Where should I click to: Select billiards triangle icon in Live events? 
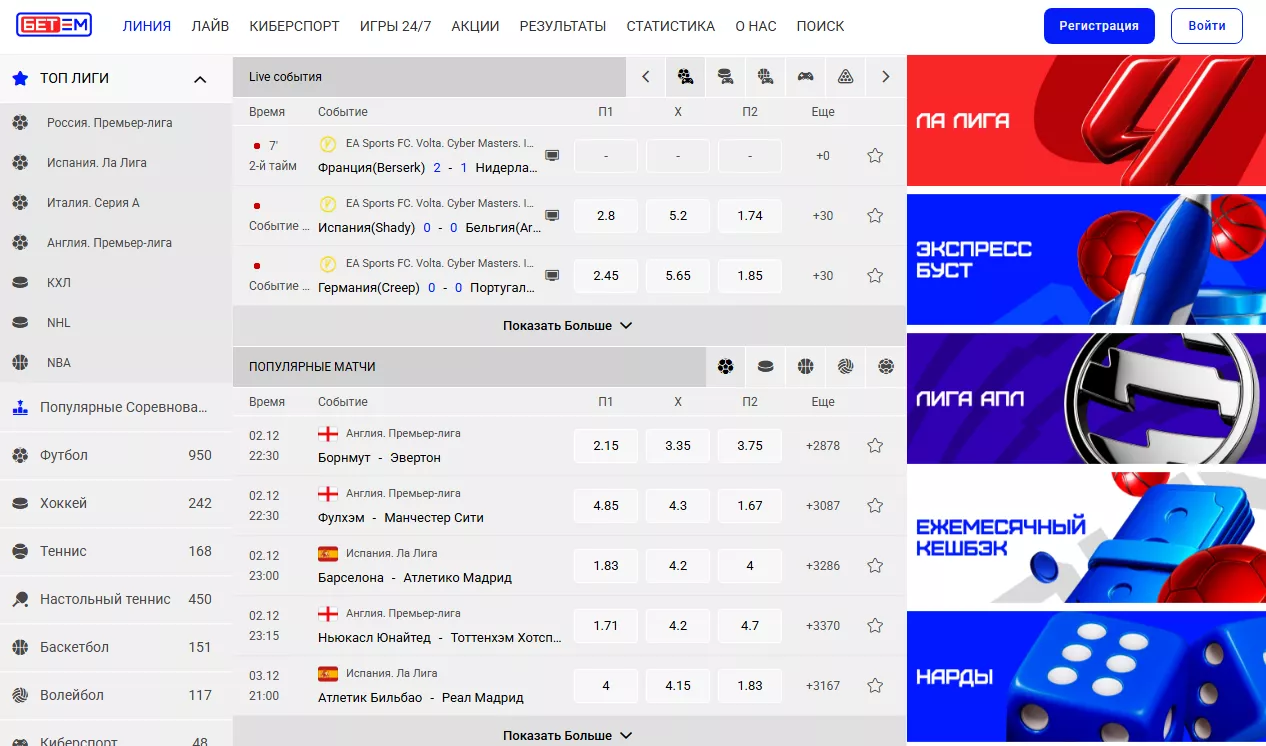(x=845, y=76)
